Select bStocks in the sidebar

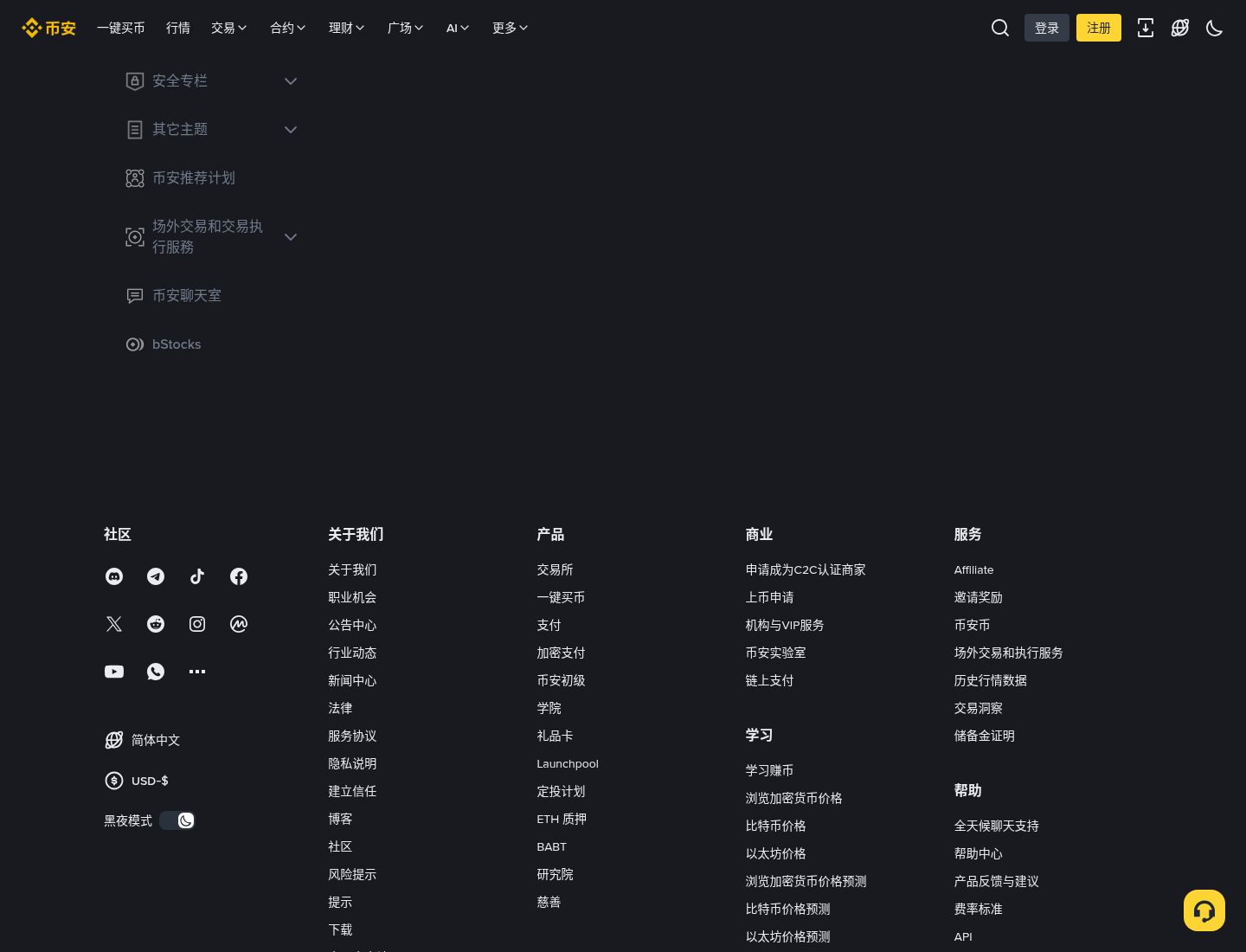tap(177, 344)
